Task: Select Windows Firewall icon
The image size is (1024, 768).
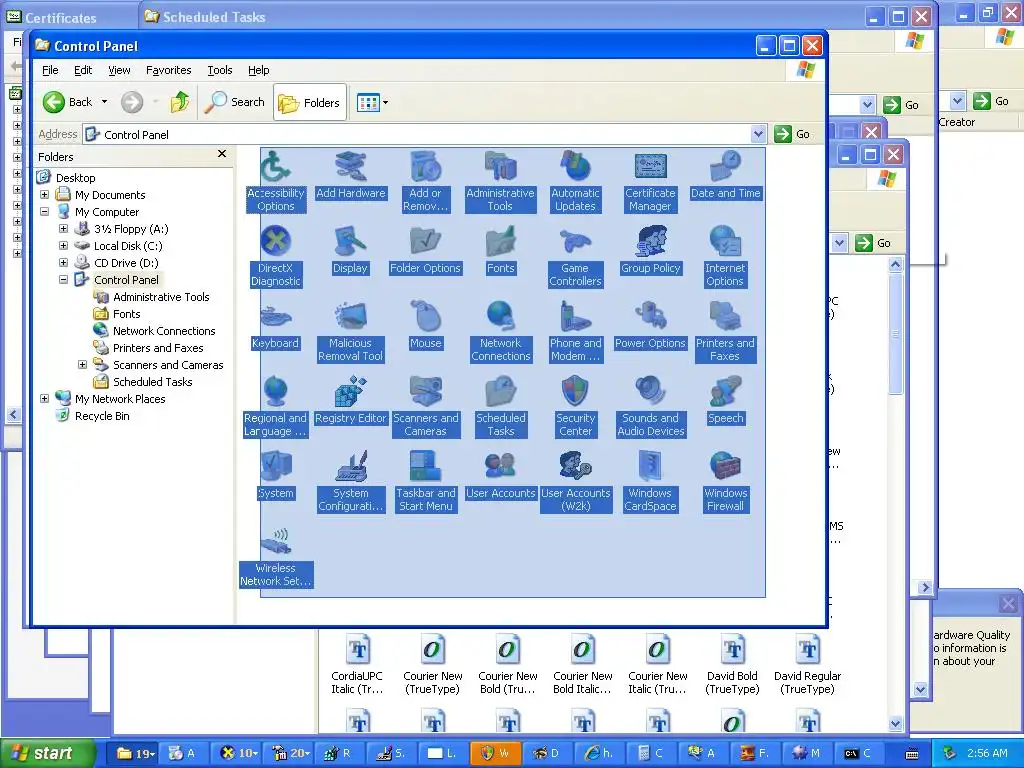Action: (x=725, y=482)
